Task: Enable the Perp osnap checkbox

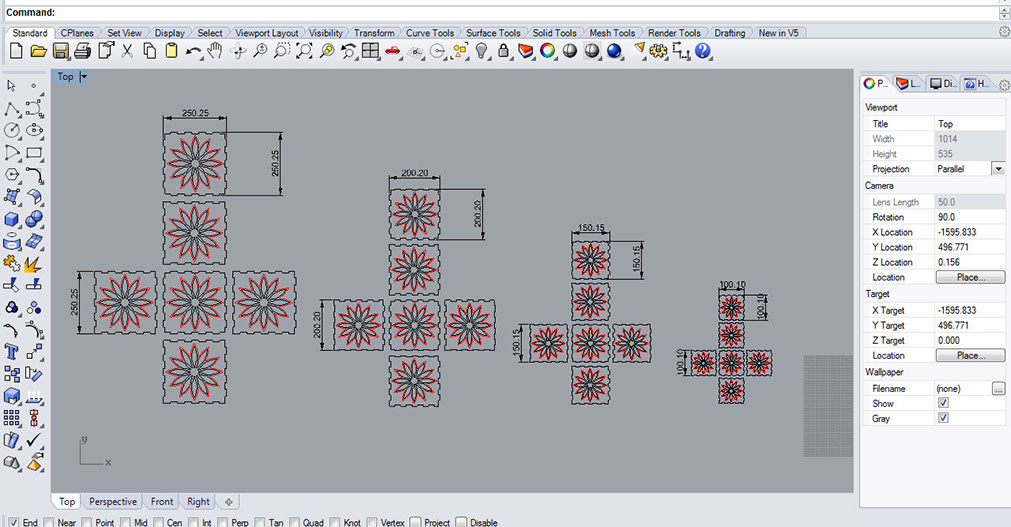Action: (x=222, y=522)
